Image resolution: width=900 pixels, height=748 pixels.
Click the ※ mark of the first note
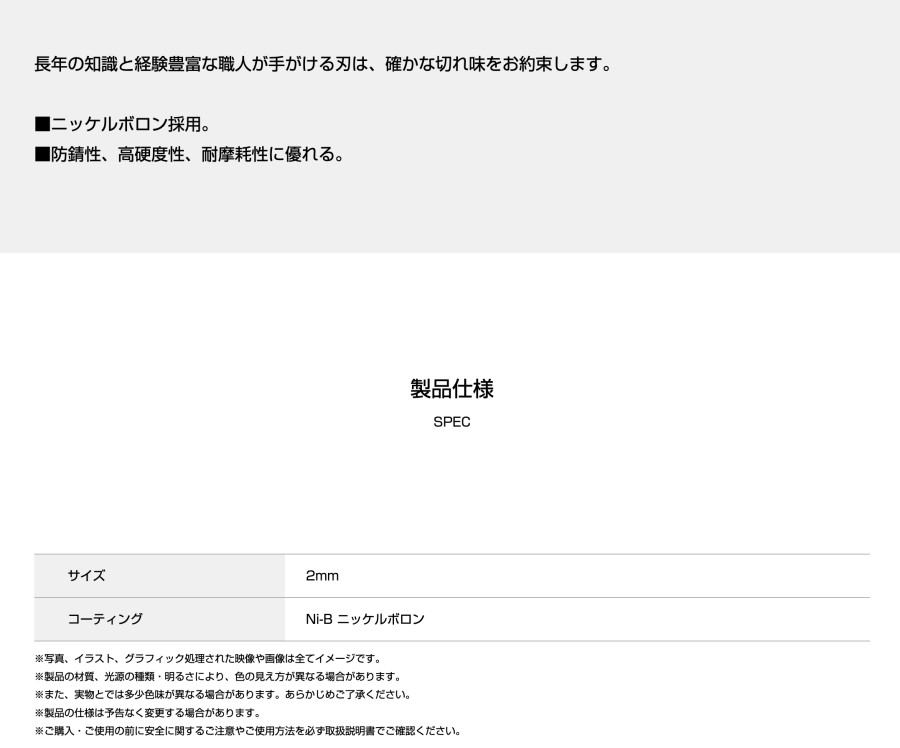[x=39, y=658]
